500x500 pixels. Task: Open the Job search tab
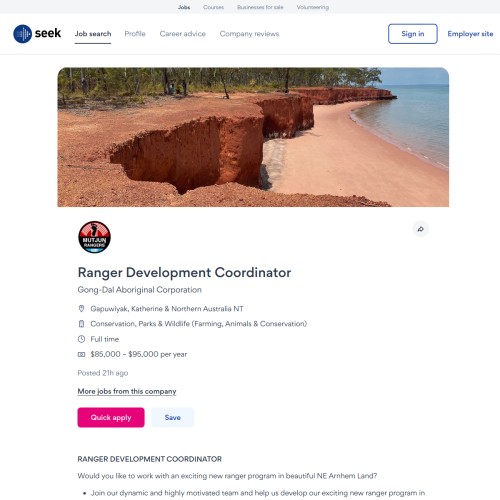coord(93,34)
